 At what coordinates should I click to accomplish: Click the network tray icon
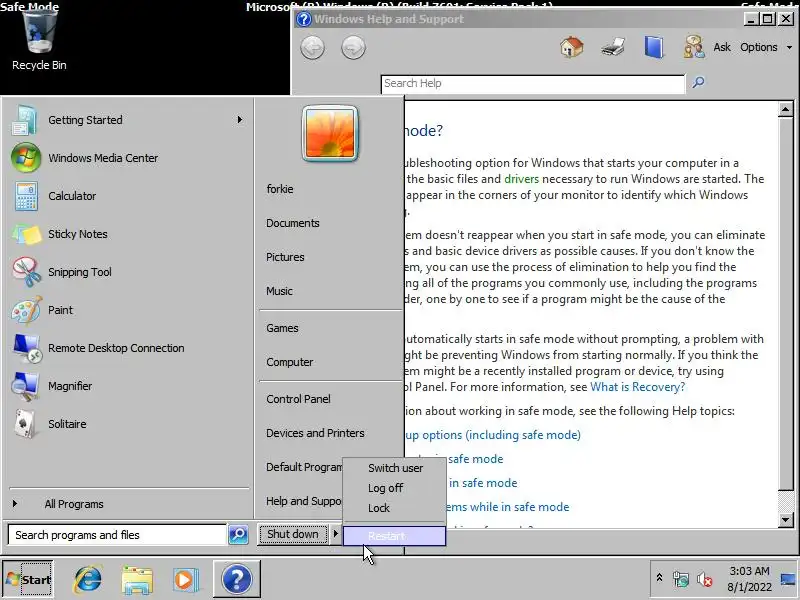(681, 579)
